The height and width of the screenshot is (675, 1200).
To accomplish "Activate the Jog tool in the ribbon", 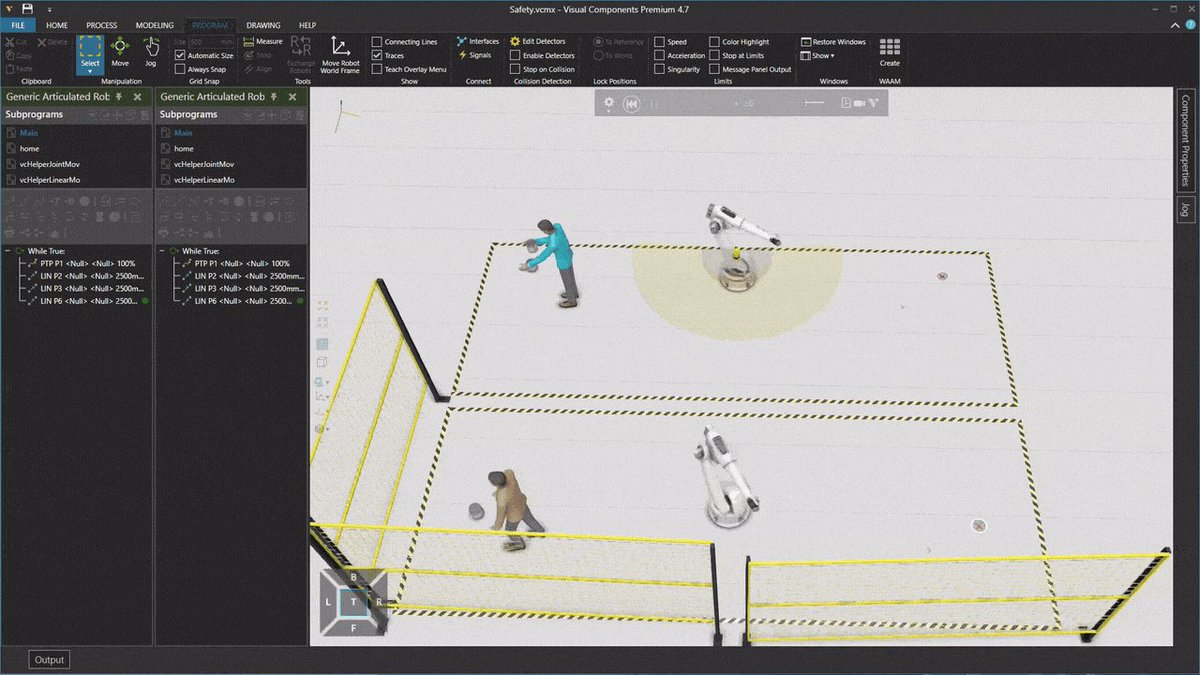I will (151, 52).
